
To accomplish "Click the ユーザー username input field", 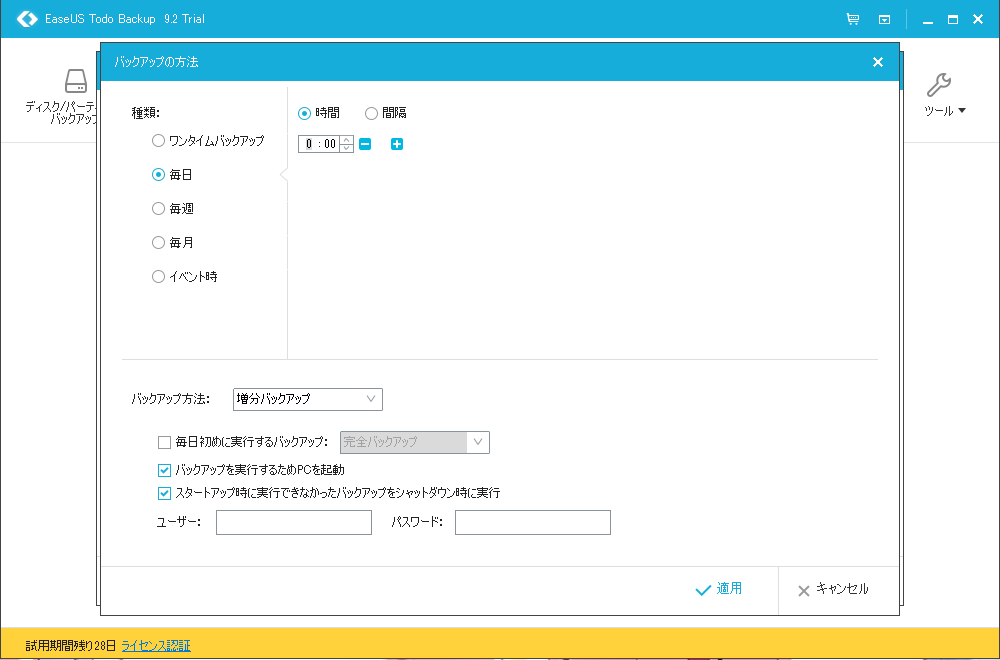I will coord(294,522).
